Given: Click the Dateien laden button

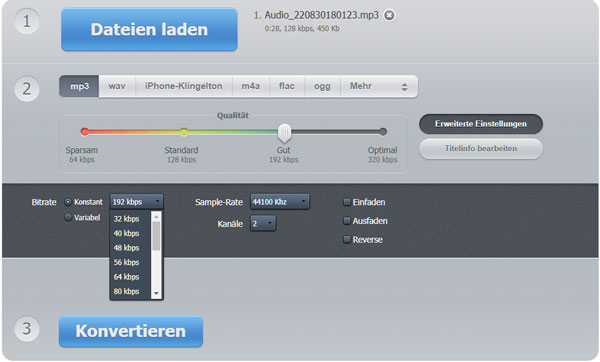Looking at the screenshot, I should (149, 29).
